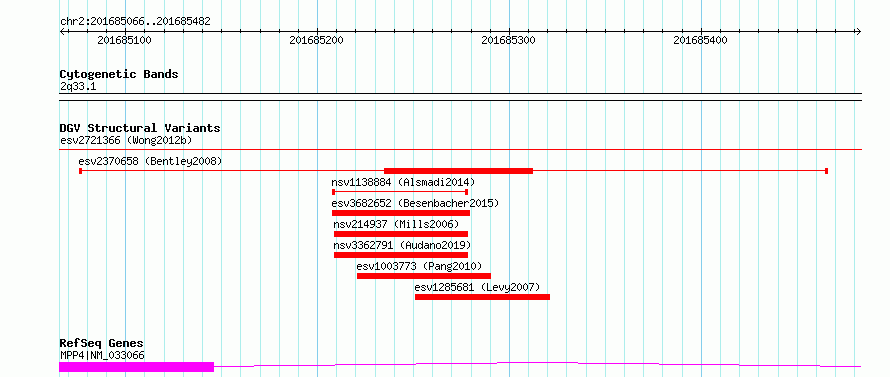Click the ruler at position 201685300
Viewport: 890px width, 377px height.
pyautogui.click(x=509, y=40)
